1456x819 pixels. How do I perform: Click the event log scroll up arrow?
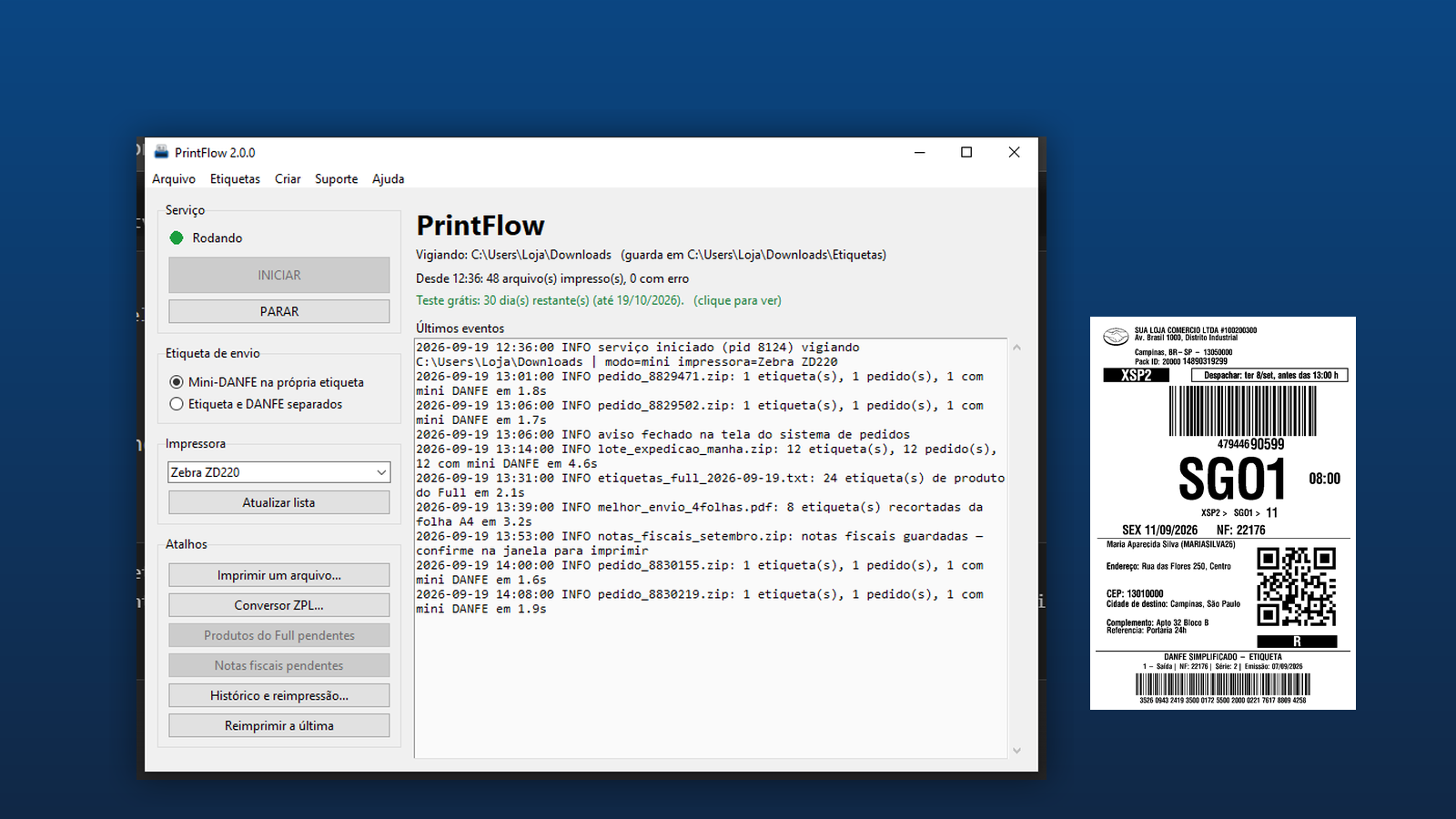point(1016,348)
